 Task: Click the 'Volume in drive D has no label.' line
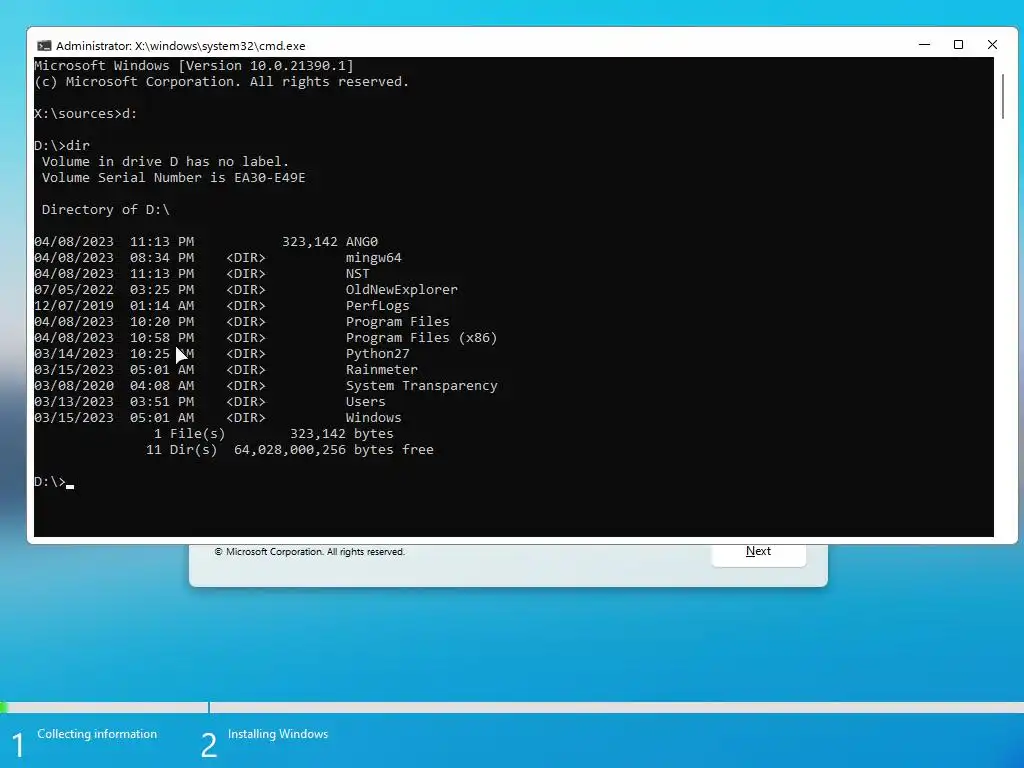(x=165, y=161)
